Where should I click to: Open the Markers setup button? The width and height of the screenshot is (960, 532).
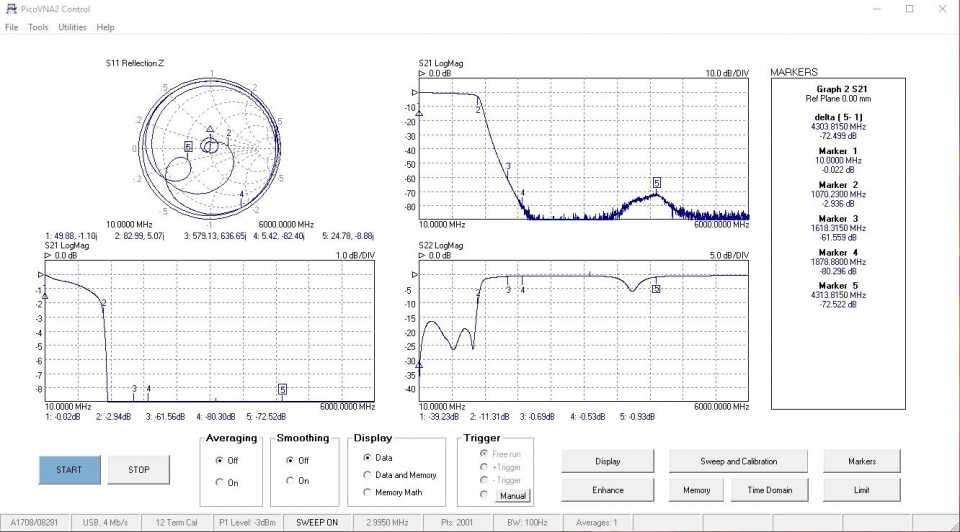(861, 461)
